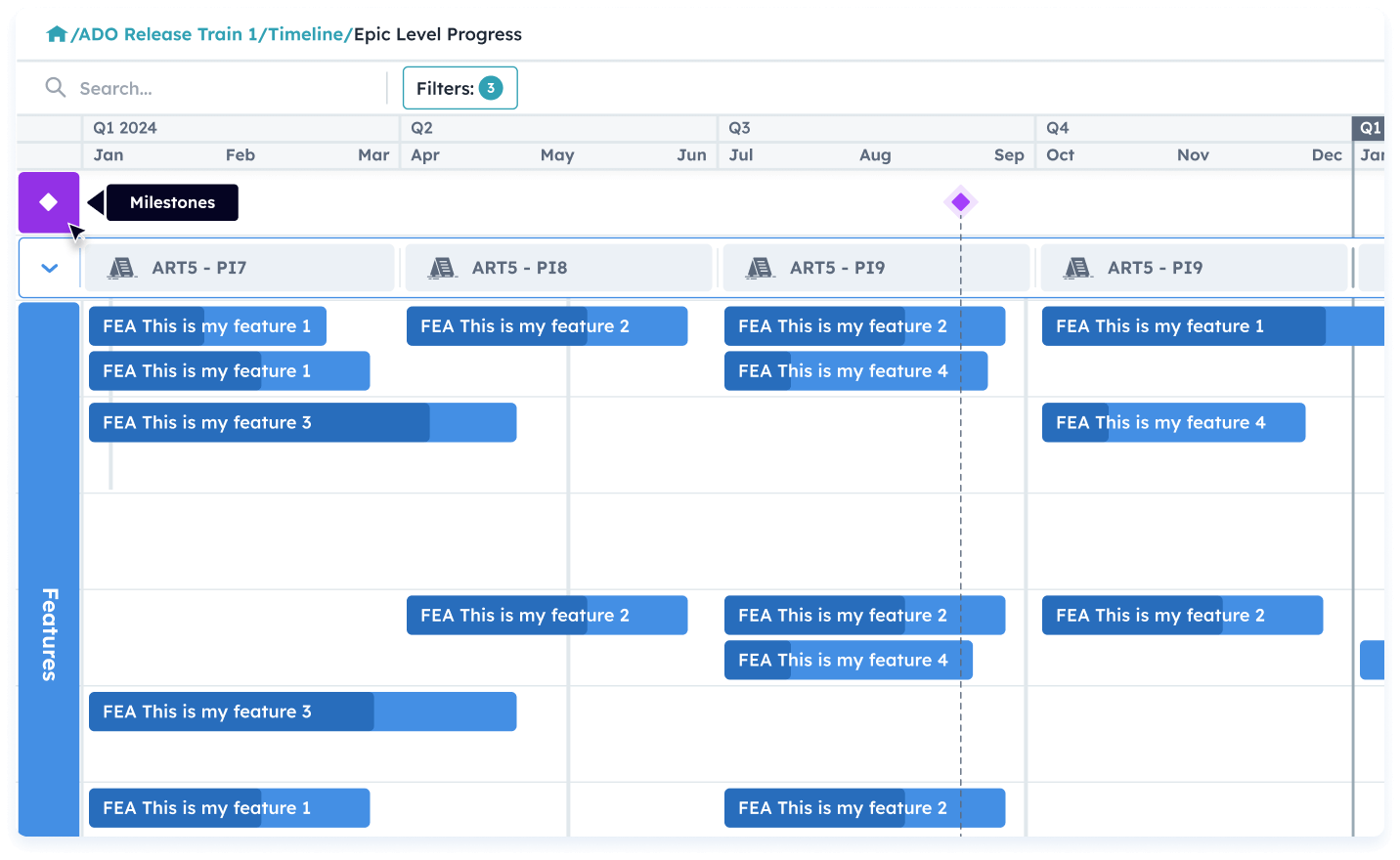Focus the Search... input field
Screen dimensions: 1400x860
point(215,88)
